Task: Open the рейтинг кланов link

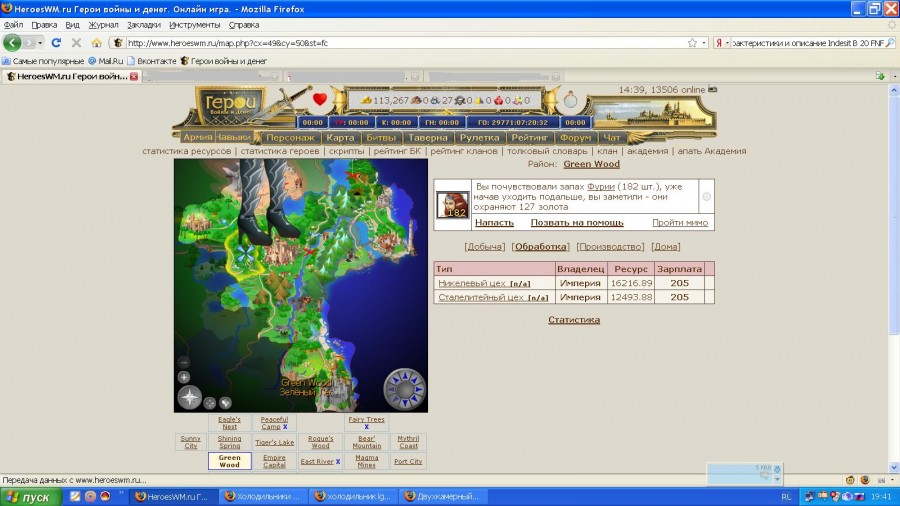Action: (464, 151)
